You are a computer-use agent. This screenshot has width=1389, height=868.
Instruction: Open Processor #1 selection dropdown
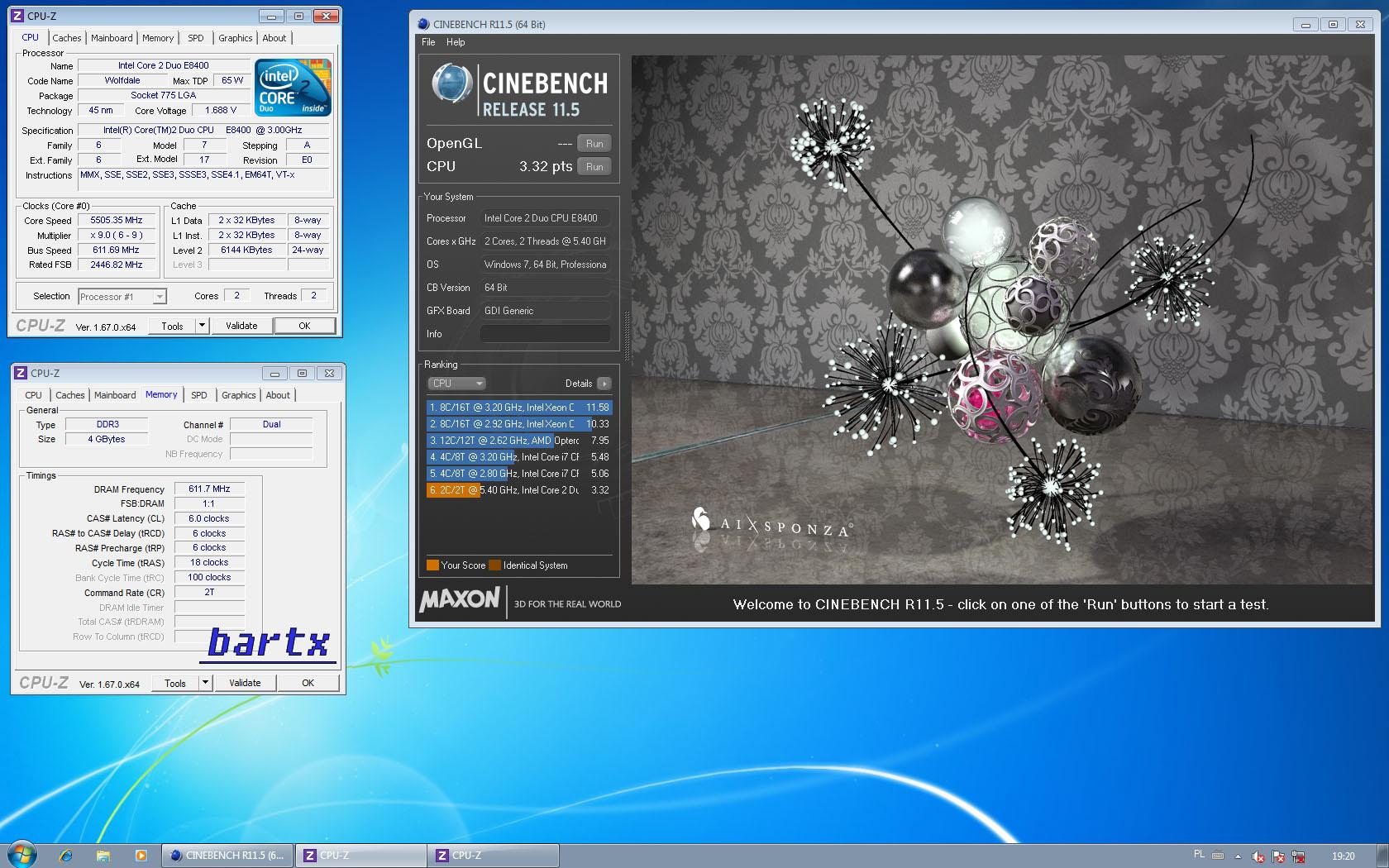pyautogui.click(x=122, y=296)
